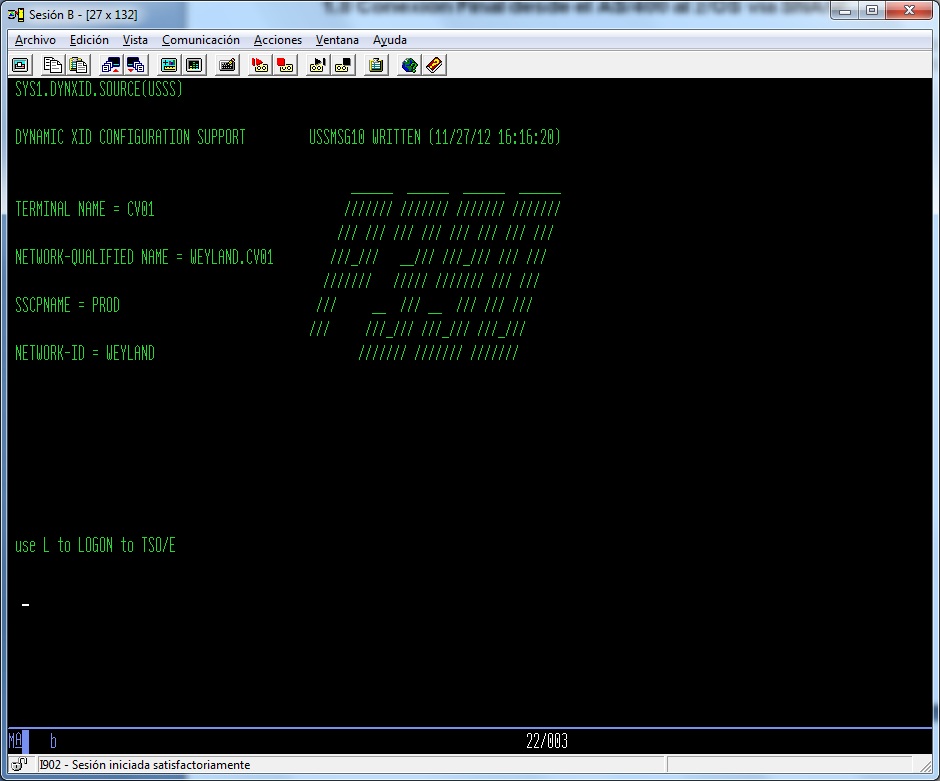Click the clipboard toolbar icon
Screen dimensions: 940x781
pyautogui.click(x=376, y=65)
